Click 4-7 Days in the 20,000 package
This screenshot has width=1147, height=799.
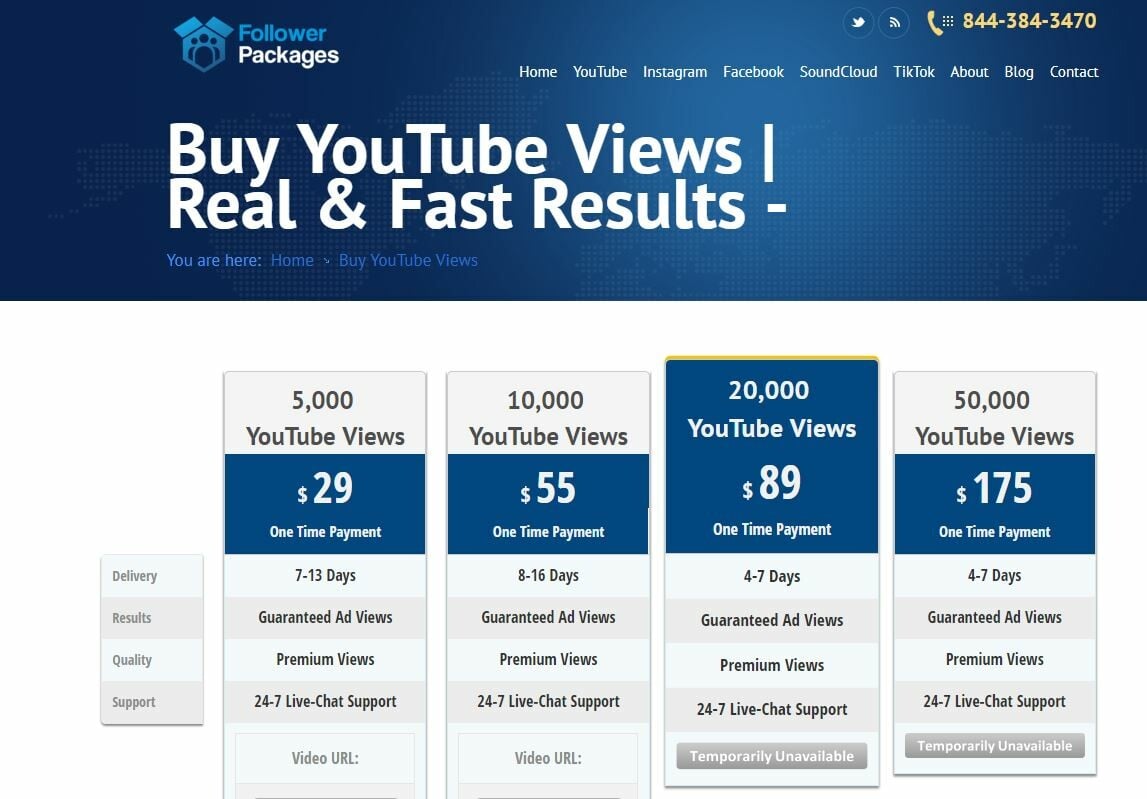click(772, 577)
